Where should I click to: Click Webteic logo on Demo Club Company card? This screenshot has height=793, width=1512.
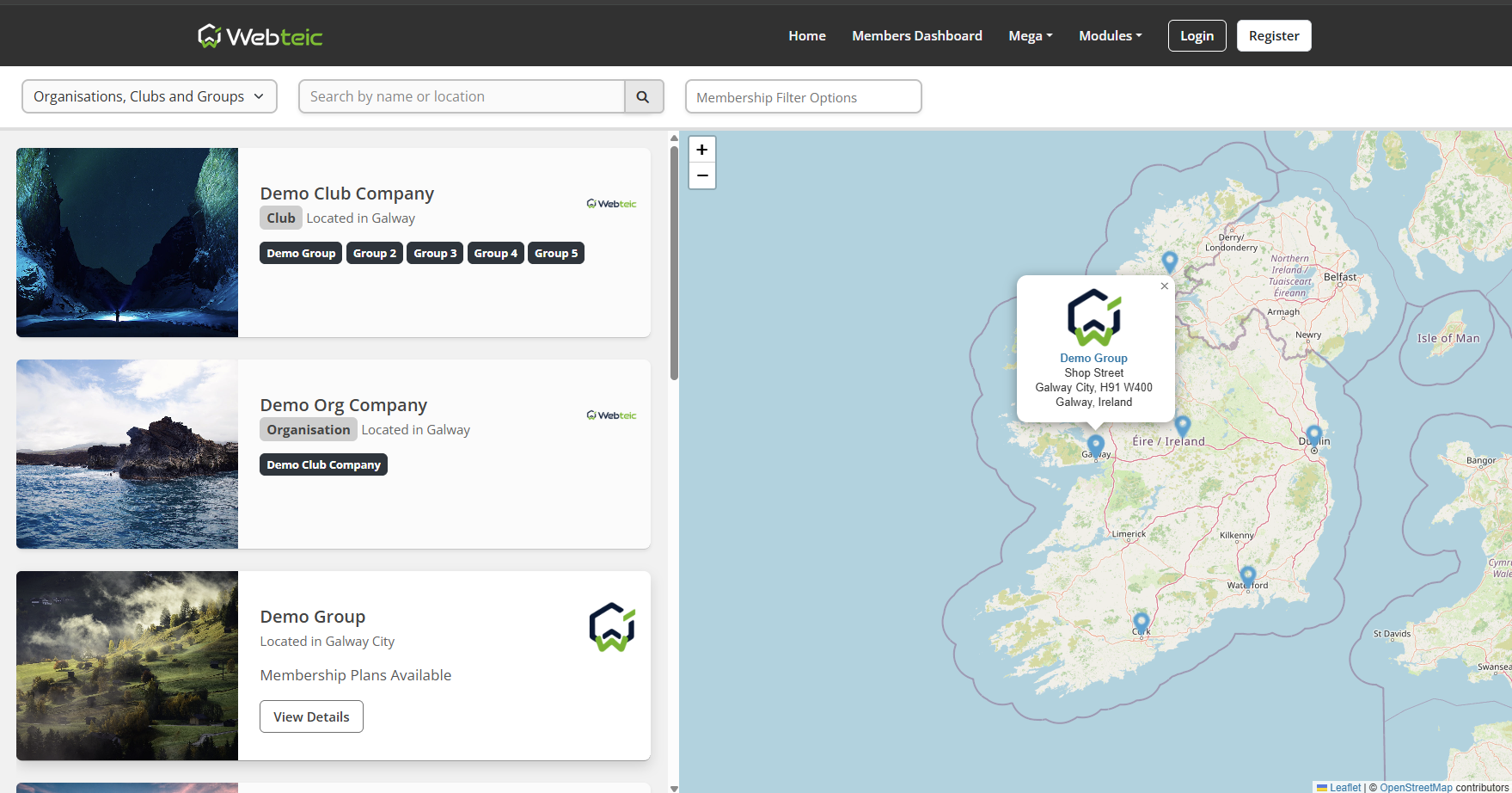coord(611,204)
